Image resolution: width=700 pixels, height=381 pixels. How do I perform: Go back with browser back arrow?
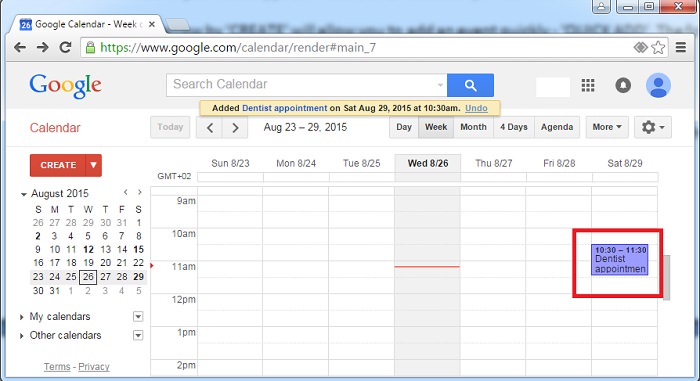point(20,47)
